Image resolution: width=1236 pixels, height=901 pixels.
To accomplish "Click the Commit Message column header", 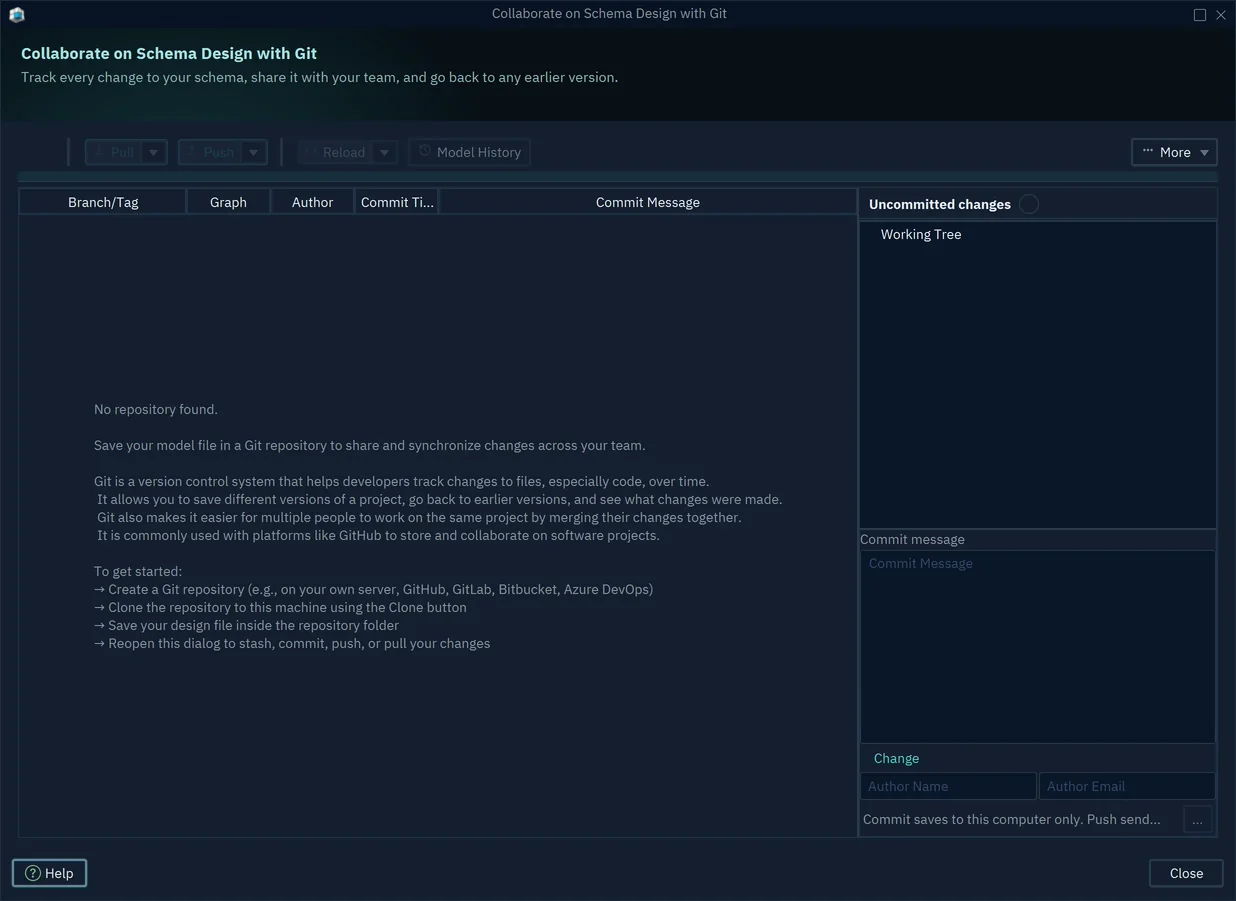I will (648, 202).
